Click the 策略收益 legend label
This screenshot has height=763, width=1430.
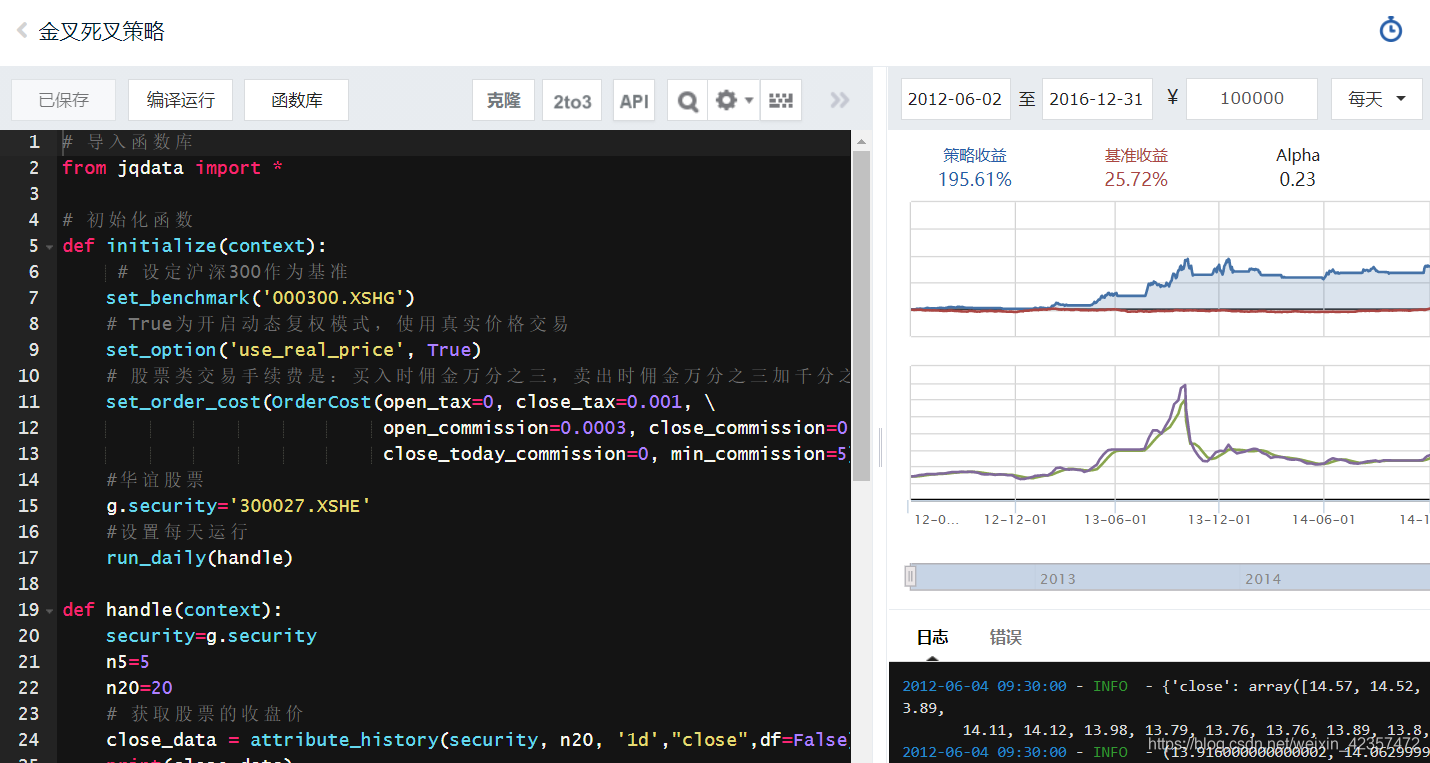(x=975, y=155)
